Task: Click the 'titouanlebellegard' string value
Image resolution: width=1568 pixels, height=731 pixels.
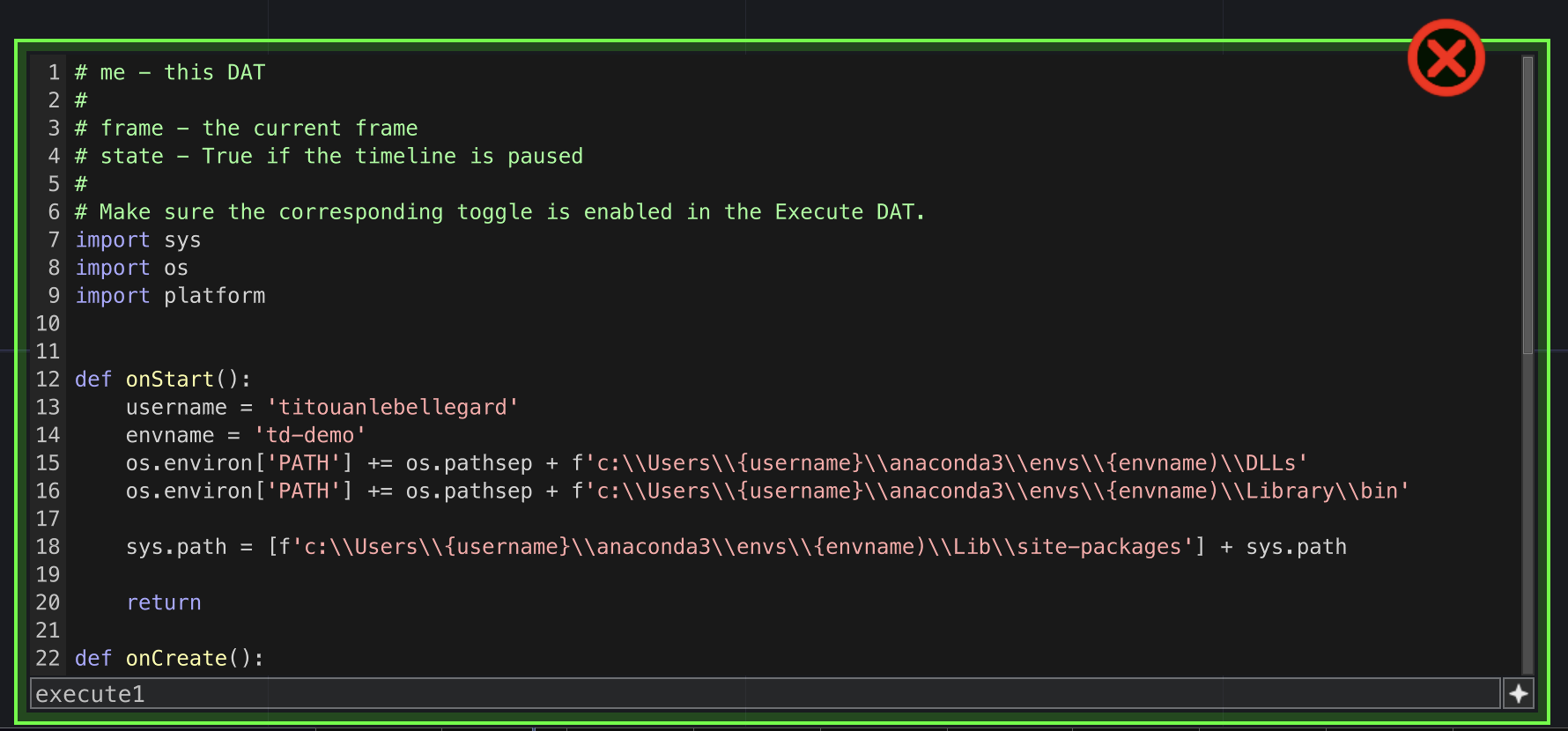Action: tap(393, 408)
